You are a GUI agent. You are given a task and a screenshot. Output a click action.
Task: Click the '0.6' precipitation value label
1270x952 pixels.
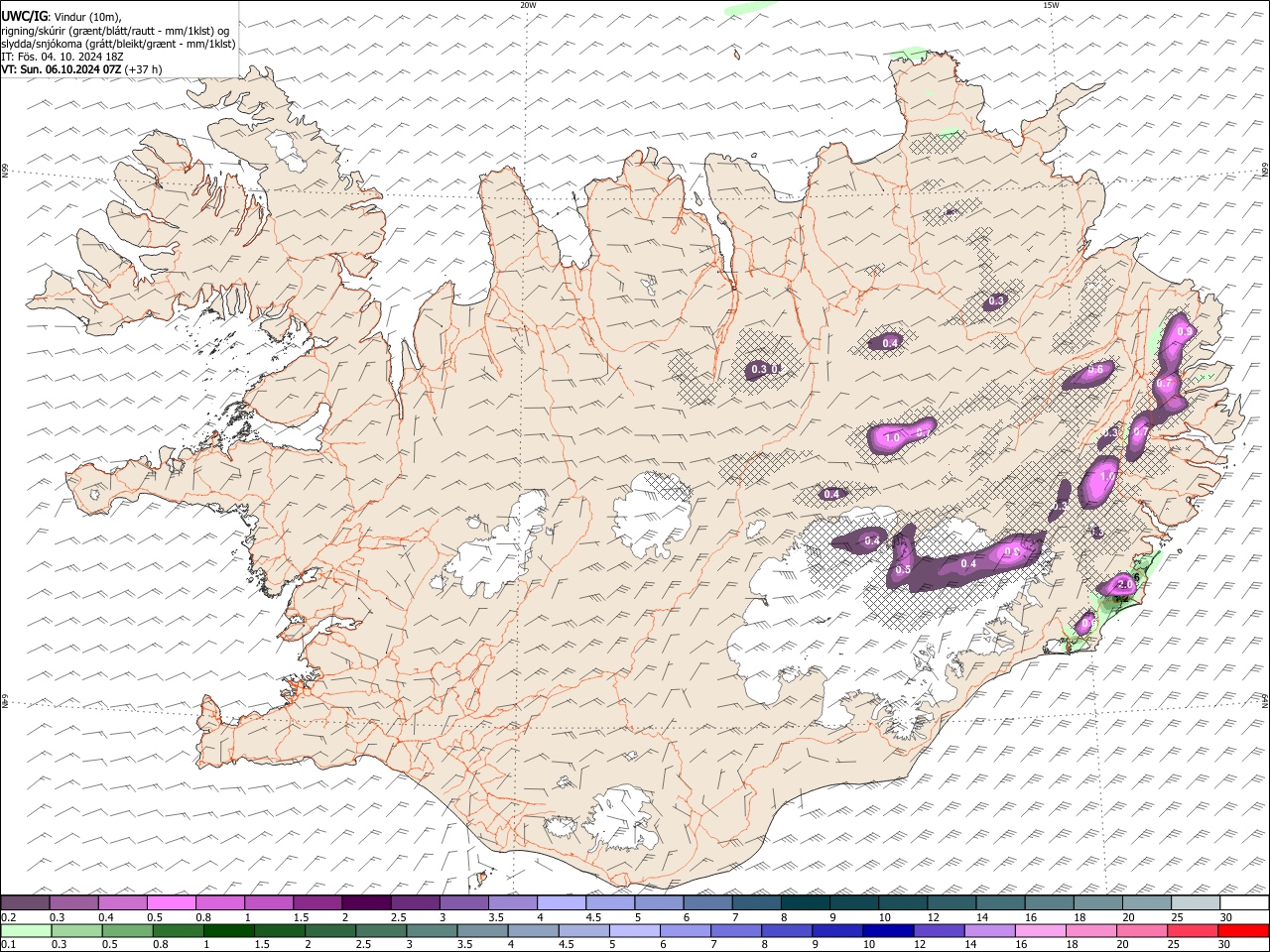pos(1095,369)
